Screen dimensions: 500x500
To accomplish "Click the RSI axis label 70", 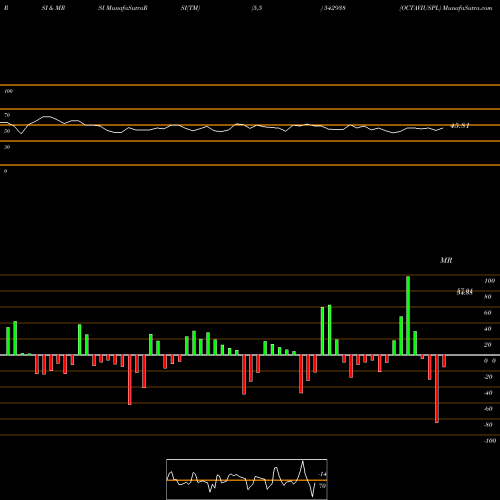I will tap(7, 115).
